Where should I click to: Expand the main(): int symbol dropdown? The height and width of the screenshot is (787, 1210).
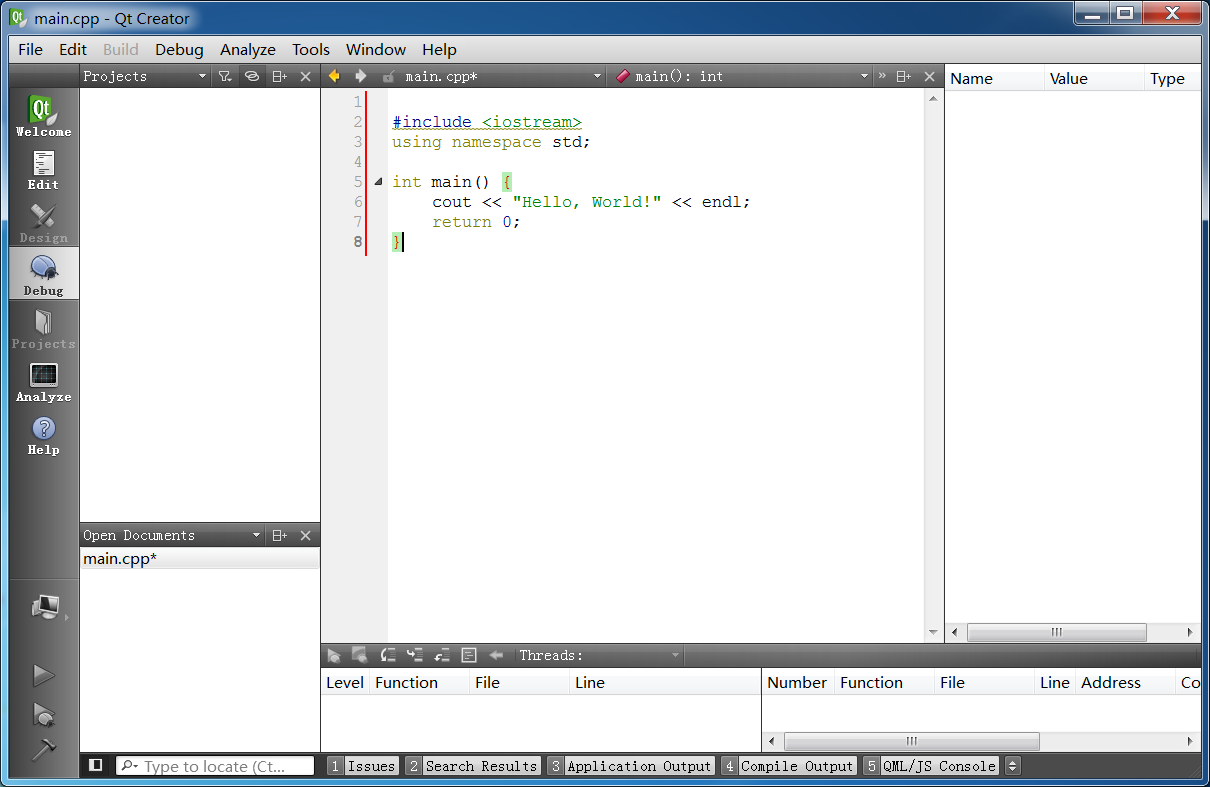coord(864,76)
